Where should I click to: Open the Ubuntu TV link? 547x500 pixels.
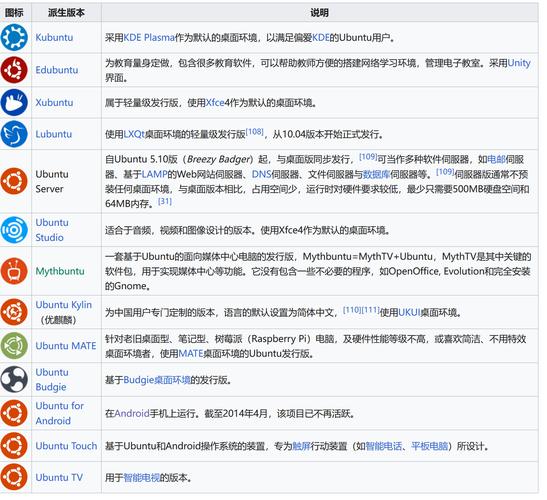[59, 477]
